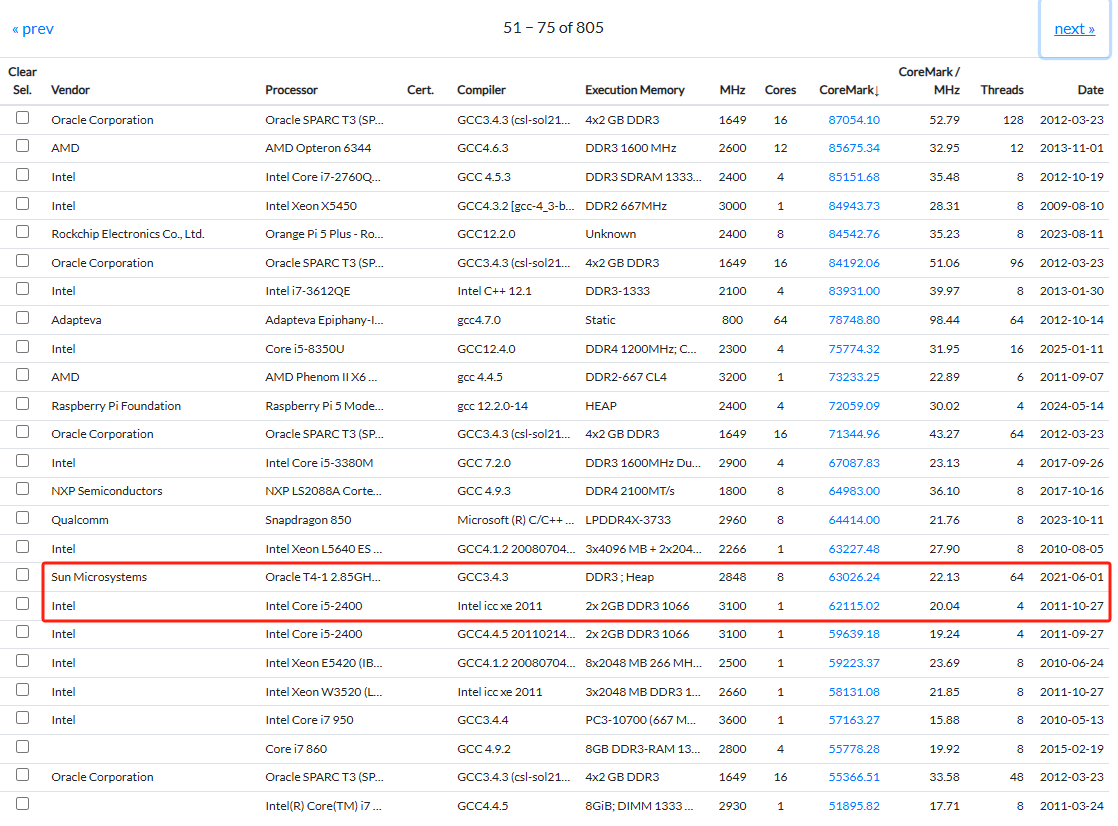Open the 78748.80 Adapteva score link
Viewport: 1118px width, 826px height.
853,320
